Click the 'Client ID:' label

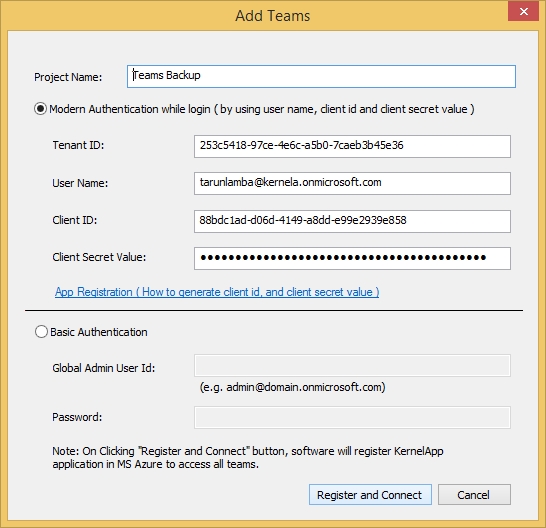click(75, 220)
